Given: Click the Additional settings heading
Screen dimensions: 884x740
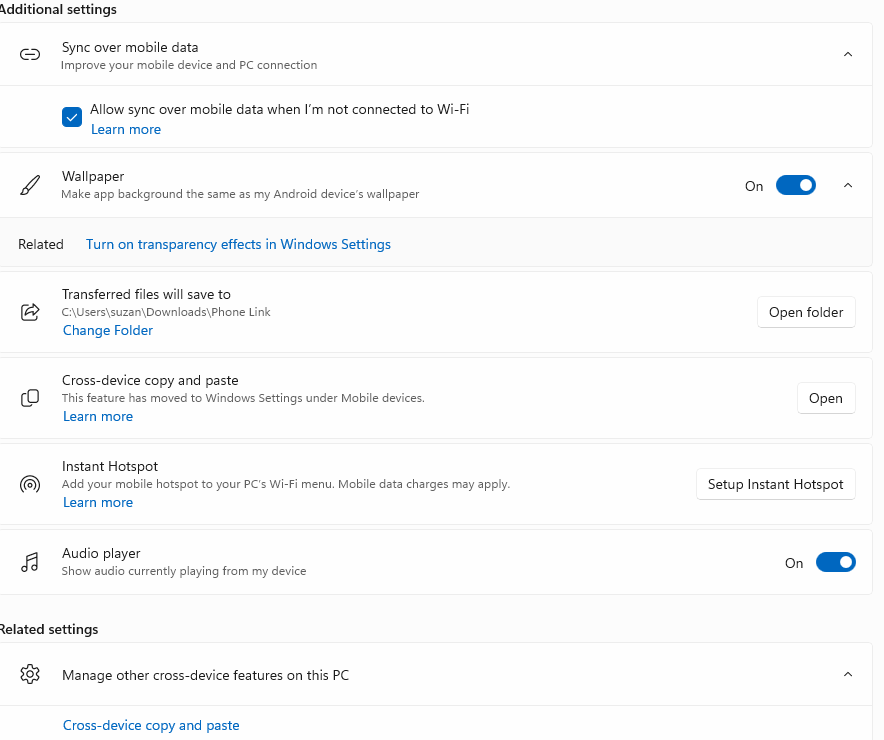Looking at the screenshot, I should click(58, 10).
